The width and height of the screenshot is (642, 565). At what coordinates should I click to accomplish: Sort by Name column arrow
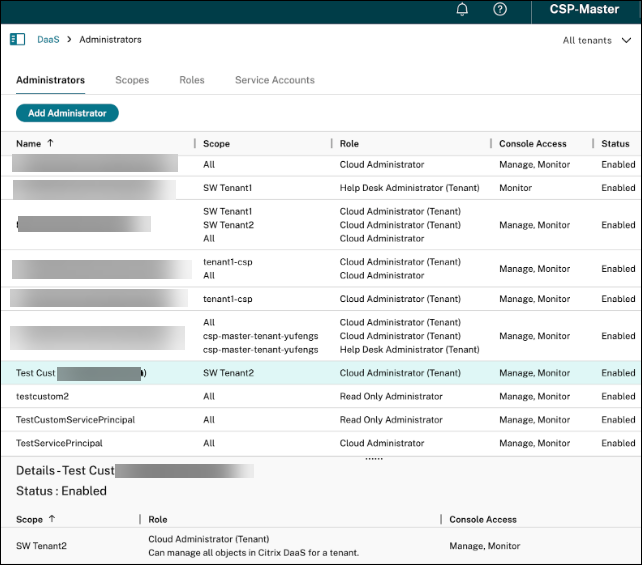[x=51, y=143]
